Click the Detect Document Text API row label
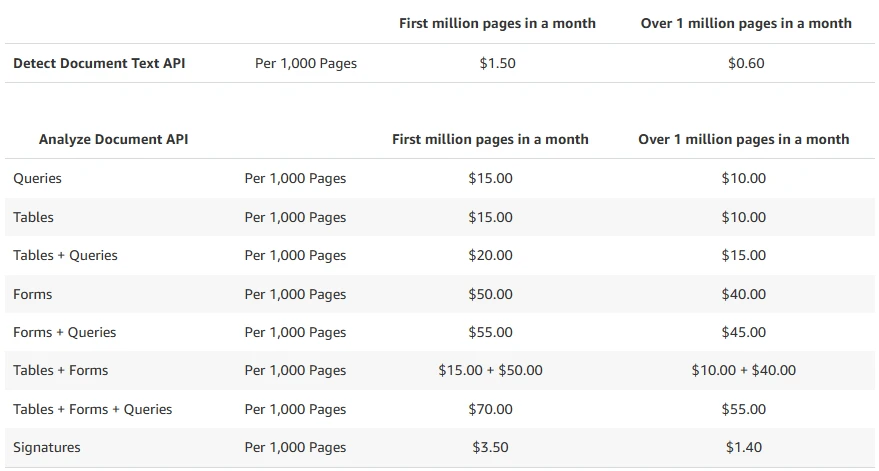The height and width of the screenshot is (471, 879). coord(99,63)
